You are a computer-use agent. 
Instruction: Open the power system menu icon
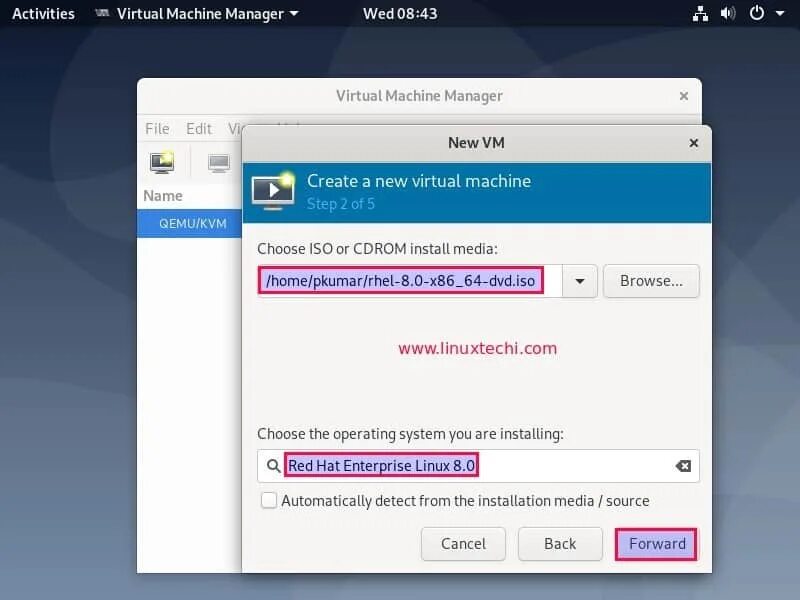(x=757, y=13)
